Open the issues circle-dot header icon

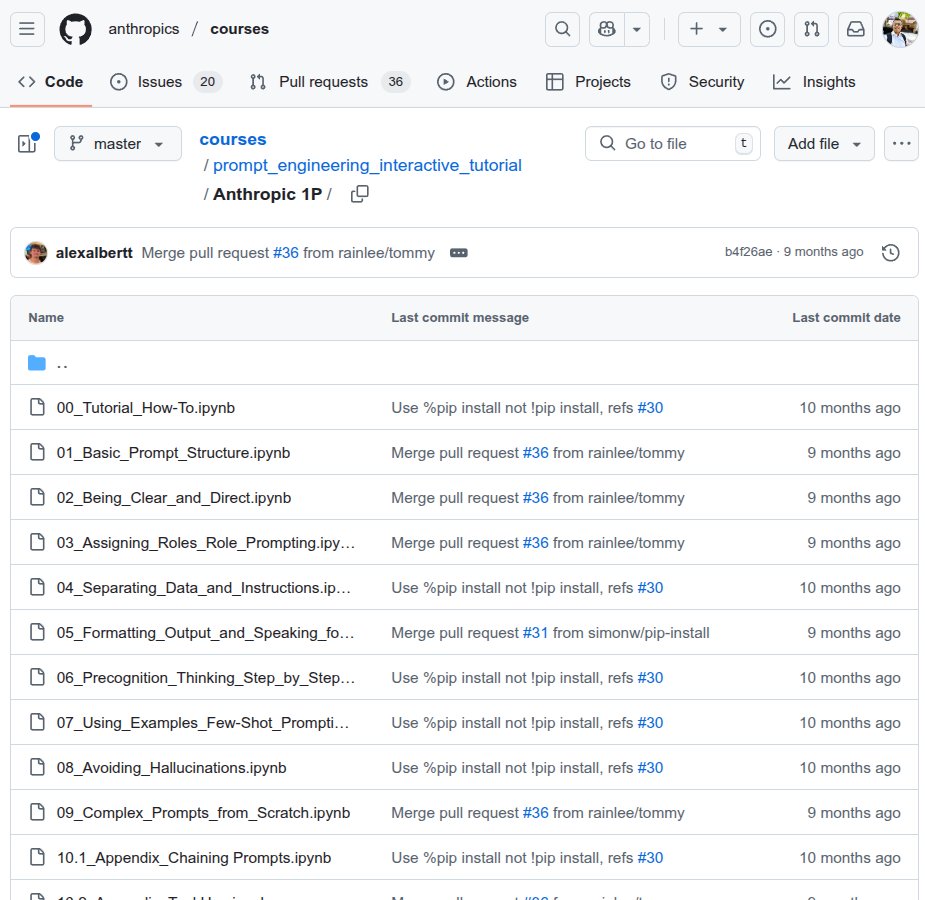coord(767,29)
